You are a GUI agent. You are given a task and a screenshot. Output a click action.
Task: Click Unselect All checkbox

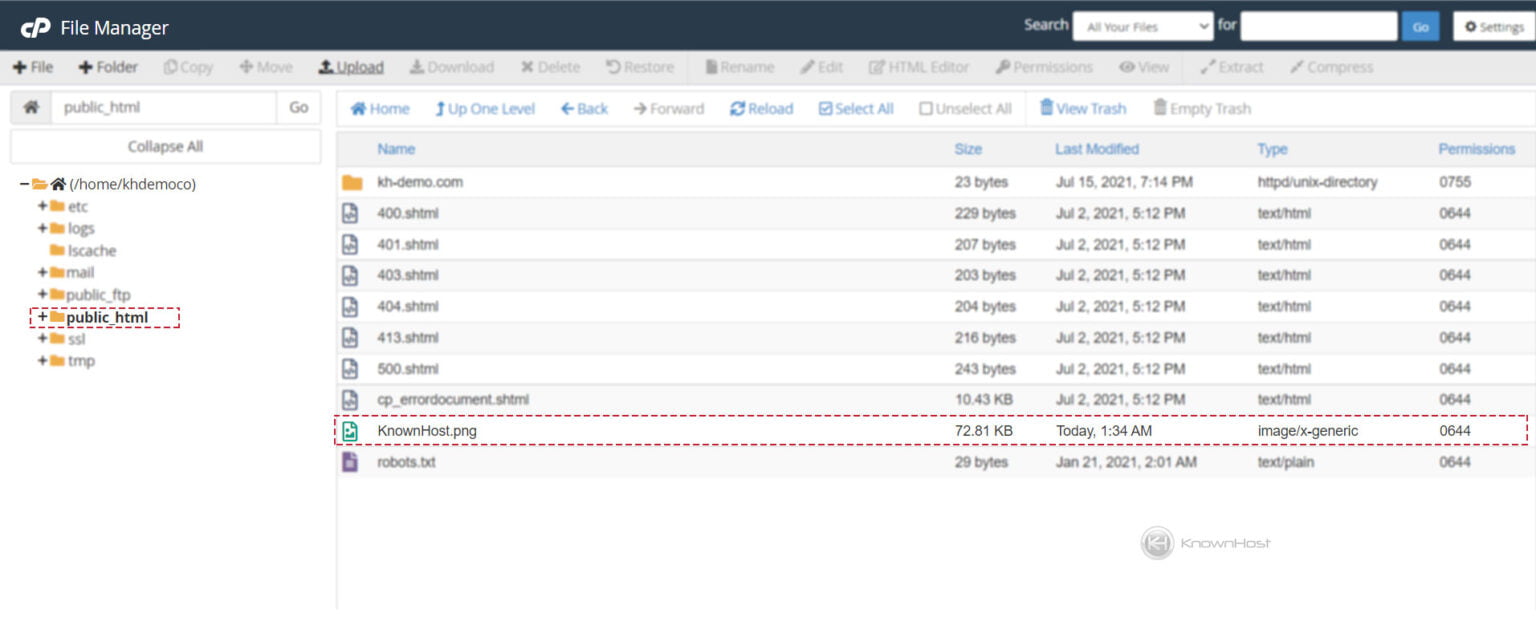[x=926, y=109]
